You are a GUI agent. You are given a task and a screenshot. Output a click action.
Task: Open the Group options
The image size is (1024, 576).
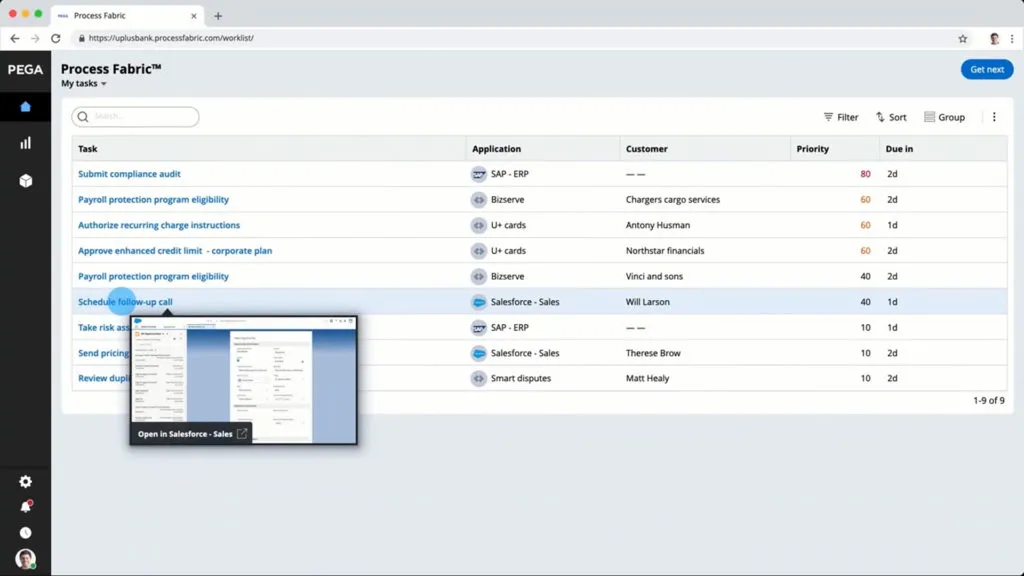click(944, 117)
